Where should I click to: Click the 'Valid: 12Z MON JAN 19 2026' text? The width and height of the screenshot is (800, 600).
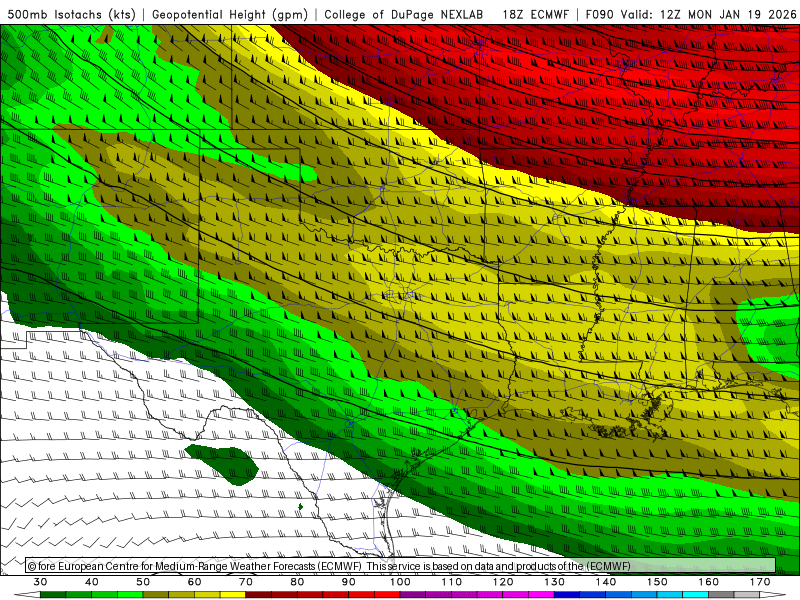click(x=709, y=14)
